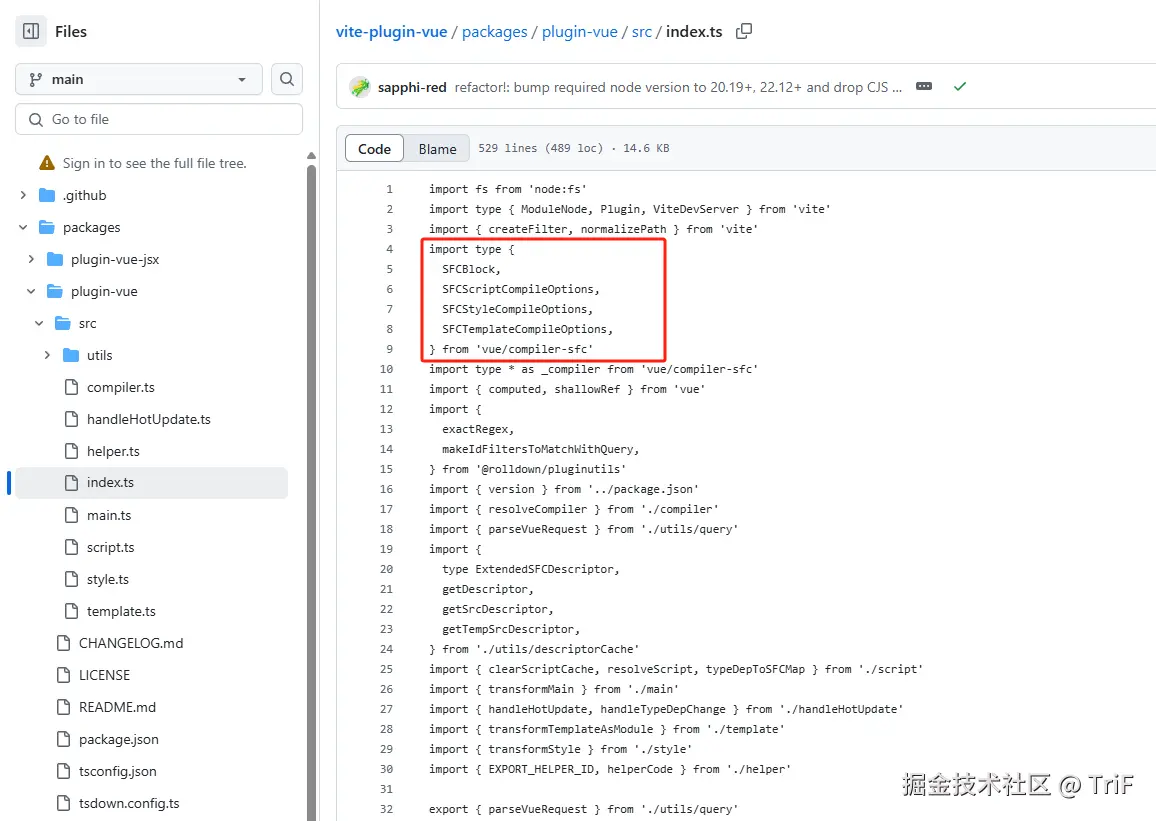This screenshot has width=1156, height=821.
Task: Switch to the Blame tab
Action: (x=437, y=148)
